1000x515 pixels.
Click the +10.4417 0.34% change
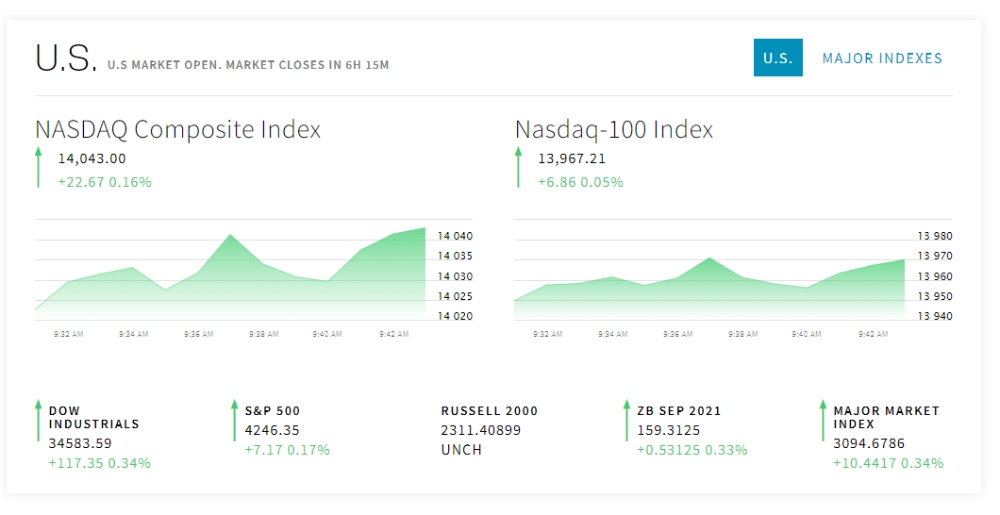888,463
